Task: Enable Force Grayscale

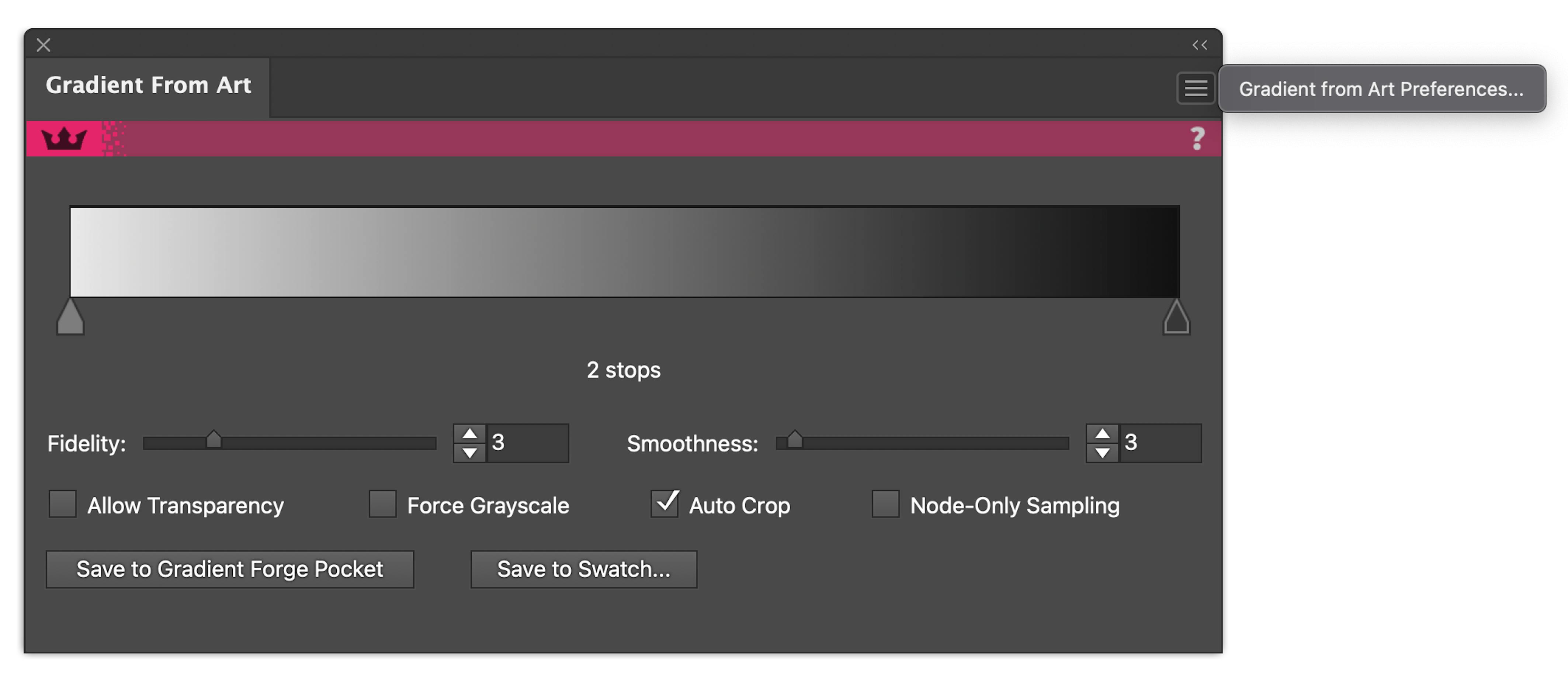Action: (383, 505)
